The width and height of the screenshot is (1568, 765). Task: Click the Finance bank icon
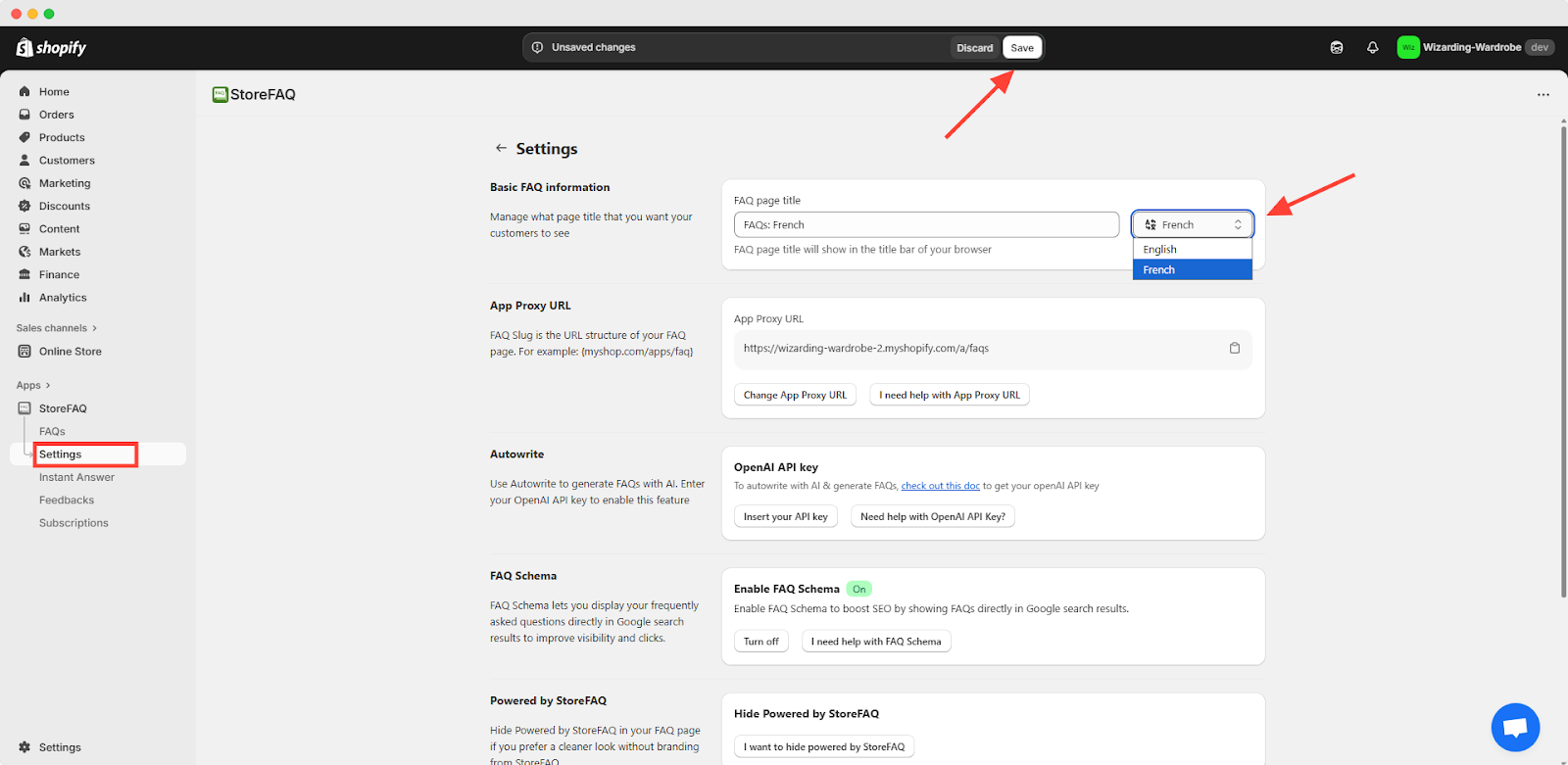[24, 274]
